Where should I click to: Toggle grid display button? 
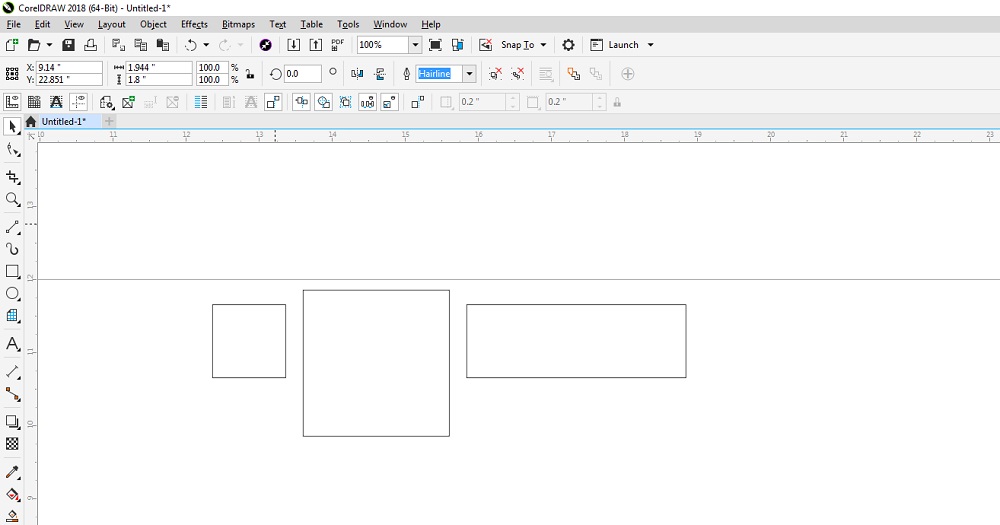tap(34, 102)
